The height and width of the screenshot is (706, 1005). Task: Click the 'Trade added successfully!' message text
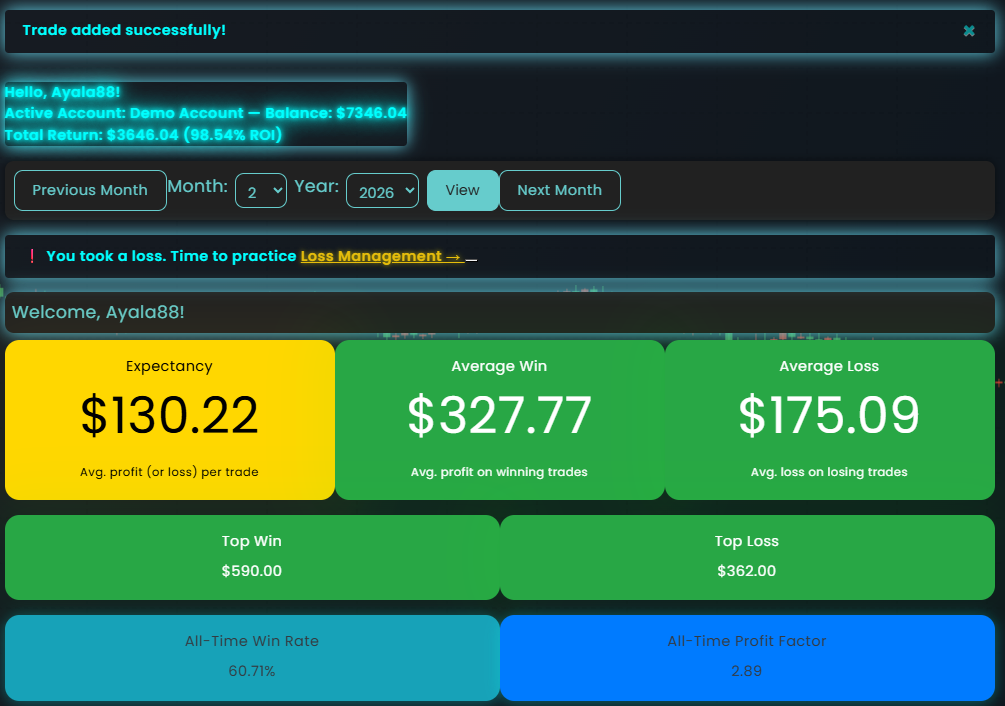(x=124, y=30)
